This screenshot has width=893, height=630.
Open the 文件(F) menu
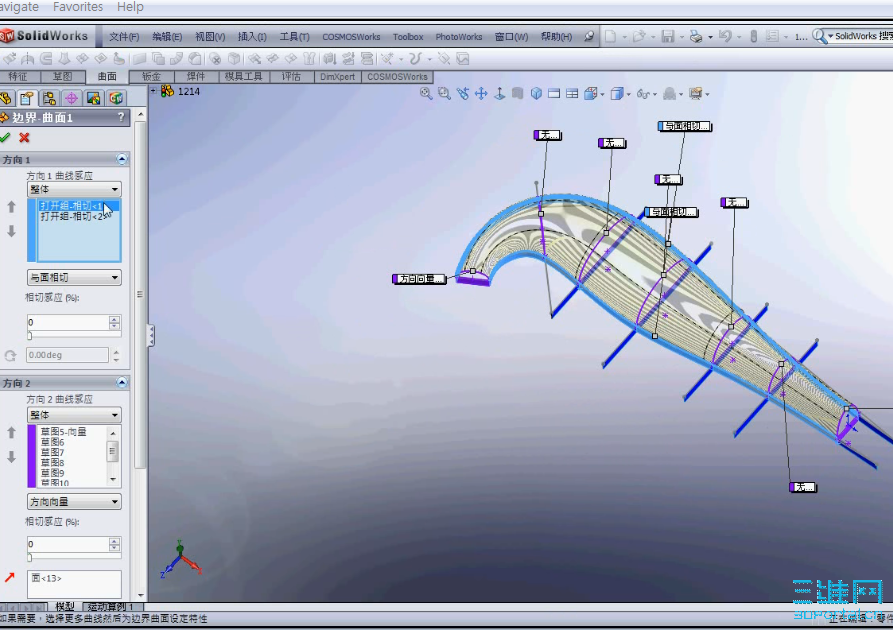124,37
